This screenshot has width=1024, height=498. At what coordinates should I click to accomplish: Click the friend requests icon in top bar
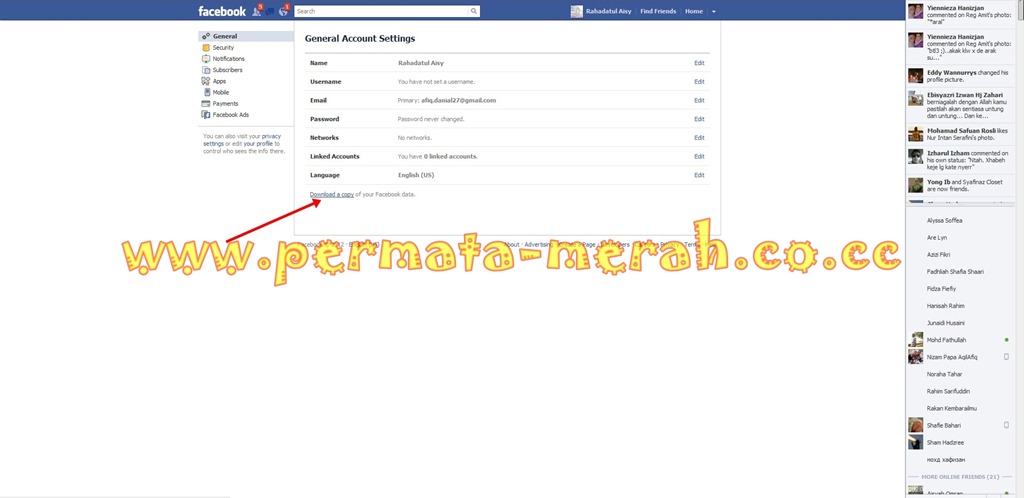click(x=257, y=11)
